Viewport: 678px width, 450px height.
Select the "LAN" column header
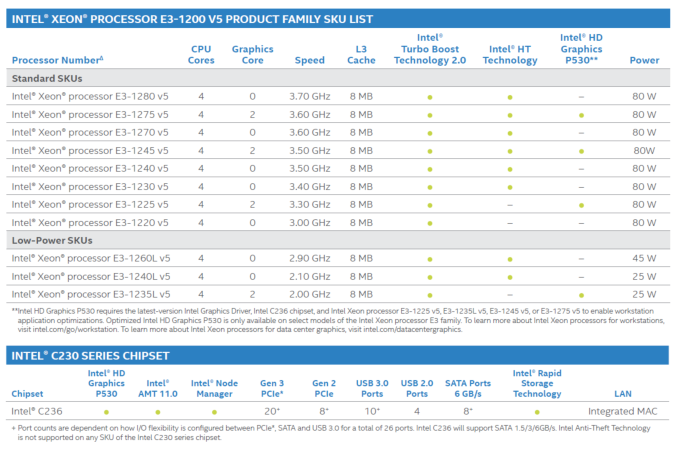pos(623,394)
